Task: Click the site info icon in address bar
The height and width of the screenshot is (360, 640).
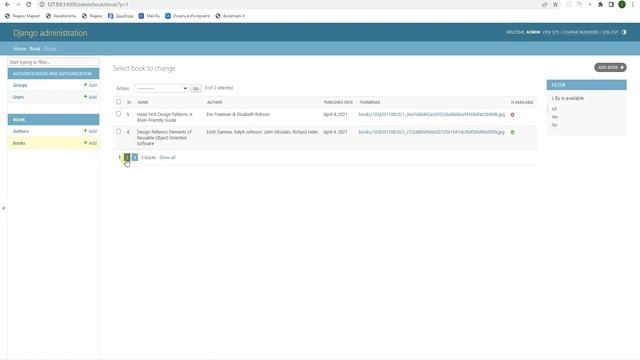Action: [42, 4]
